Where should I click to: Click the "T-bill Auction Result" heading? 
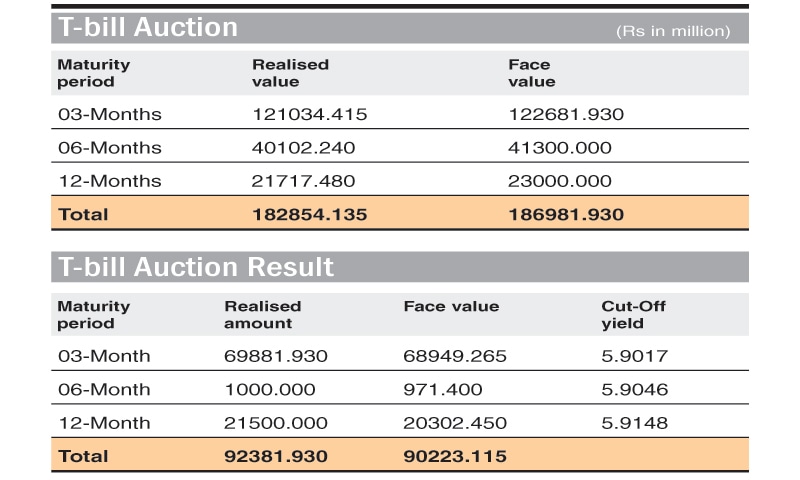pos(196,267)
